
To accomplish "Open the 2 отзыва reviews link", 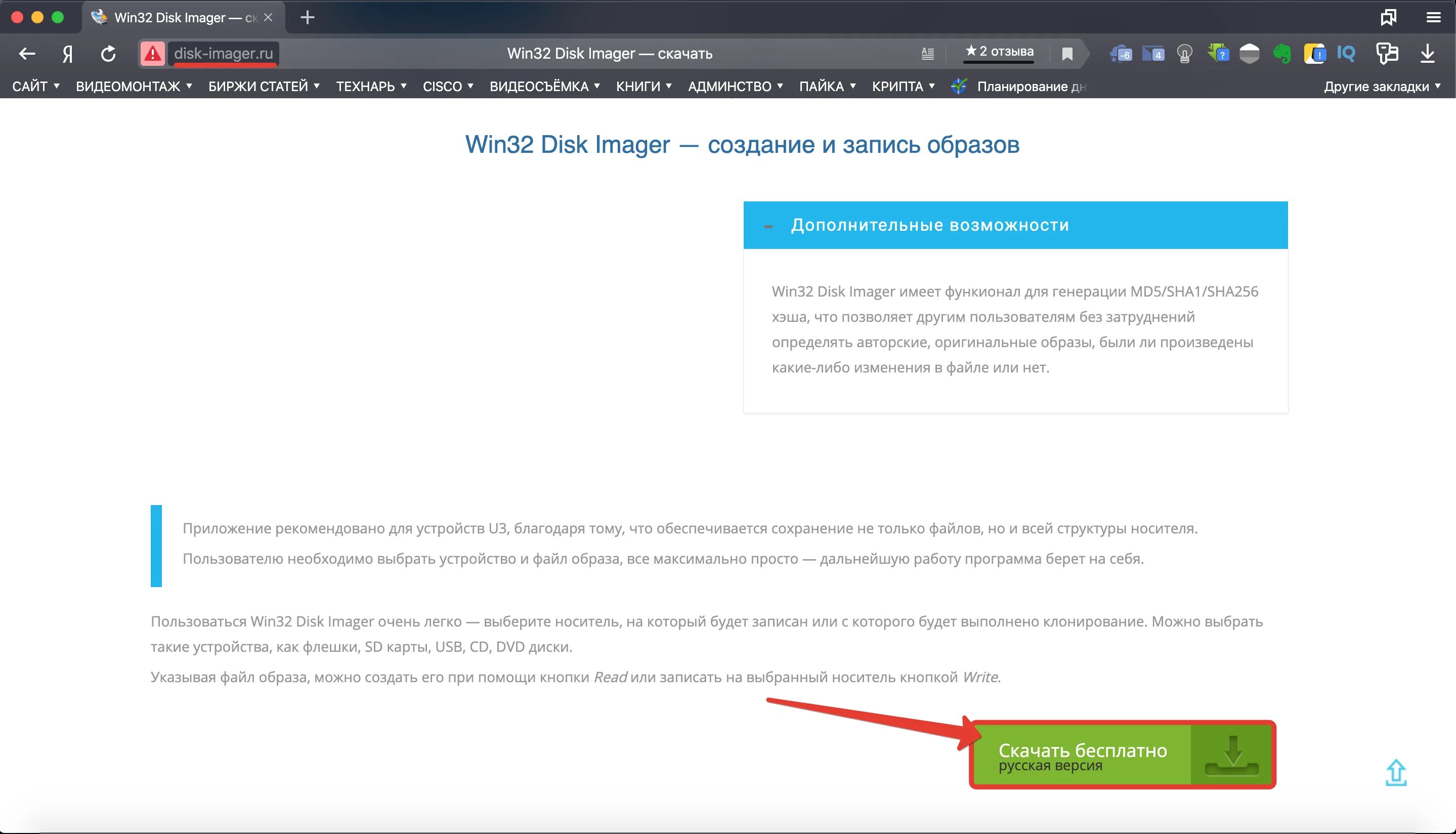I will point(1000,52).
